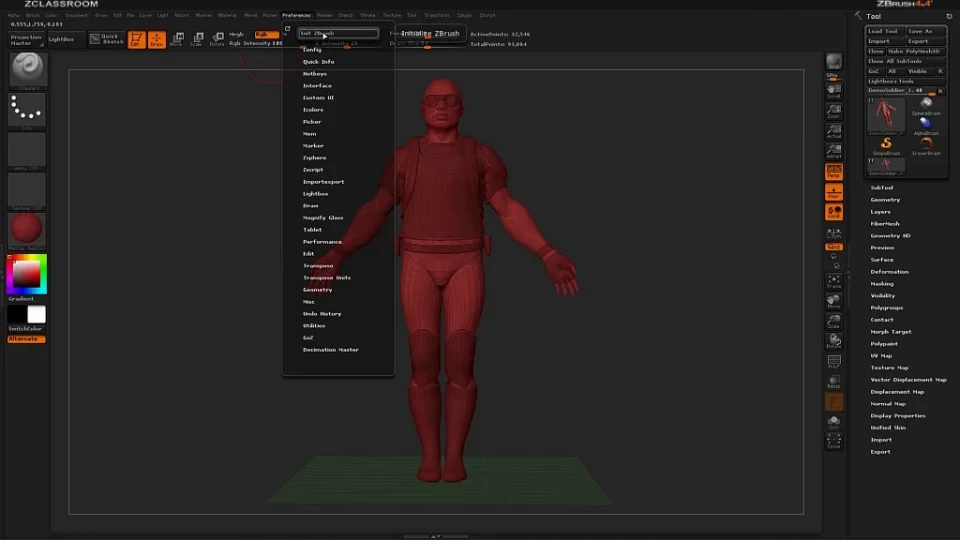
Task: Click the Init ZBrush button
Action: pyautogui.click(x=338, y=33)
